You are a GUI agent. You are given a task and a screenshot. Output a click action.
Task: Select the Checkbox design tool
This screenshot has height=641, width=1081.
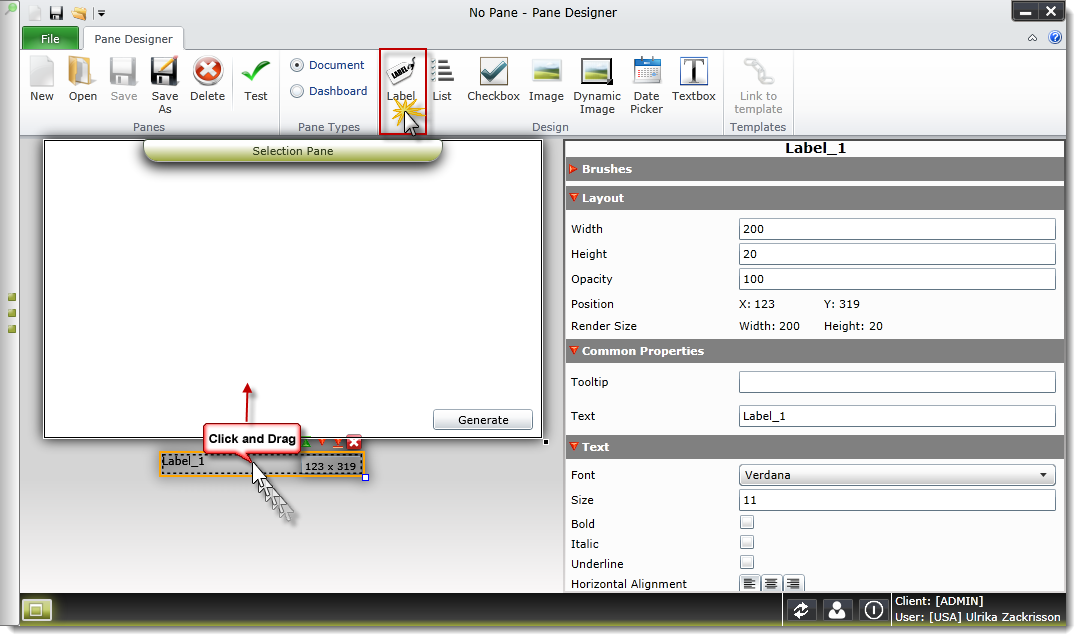click(493, 80)
